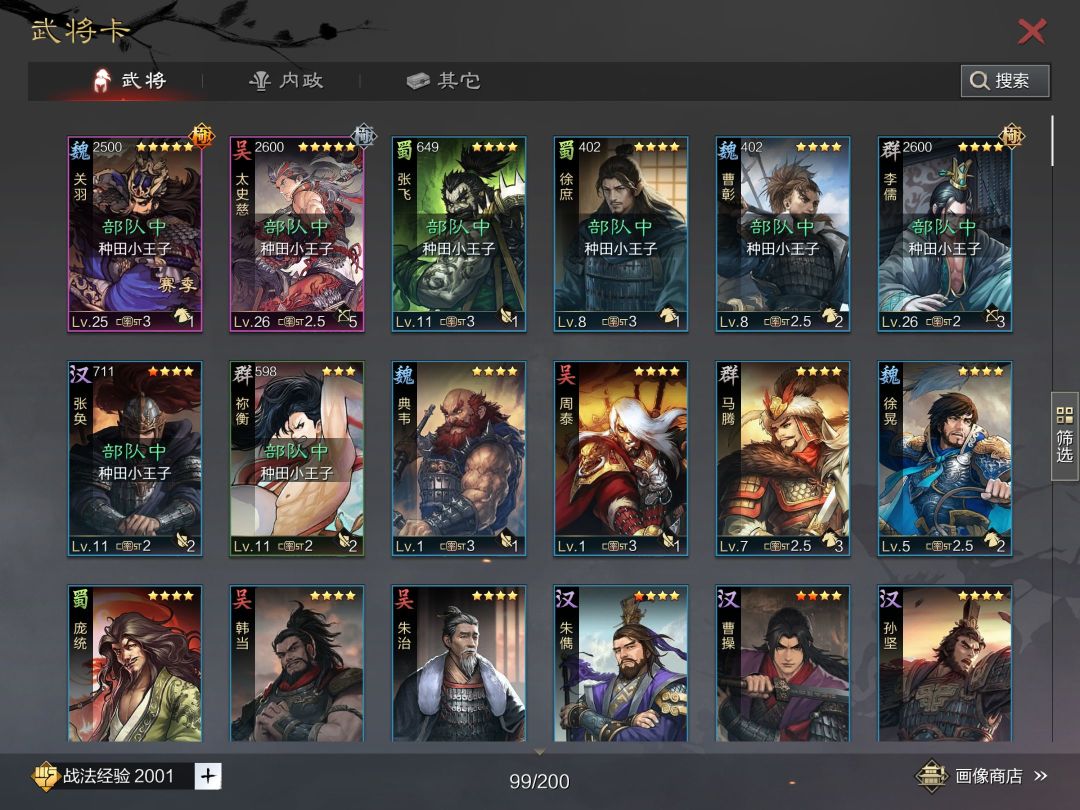Select the 韩当 general card

point(297,663)
